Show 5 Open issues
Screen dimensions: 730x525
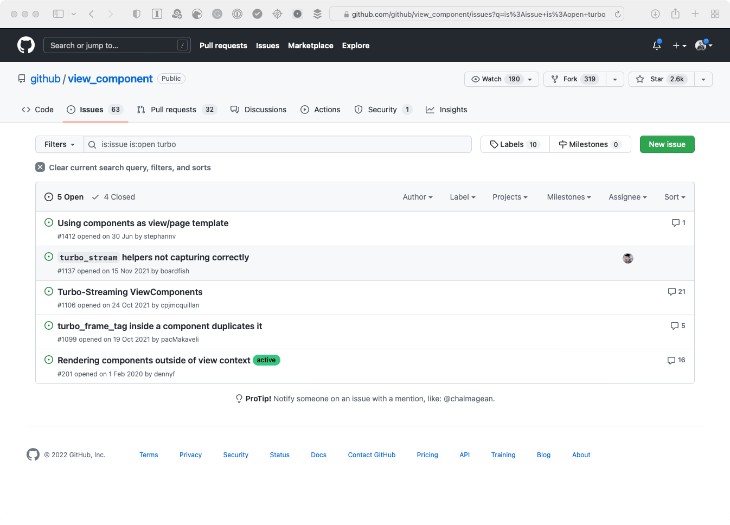click(64, 197)
